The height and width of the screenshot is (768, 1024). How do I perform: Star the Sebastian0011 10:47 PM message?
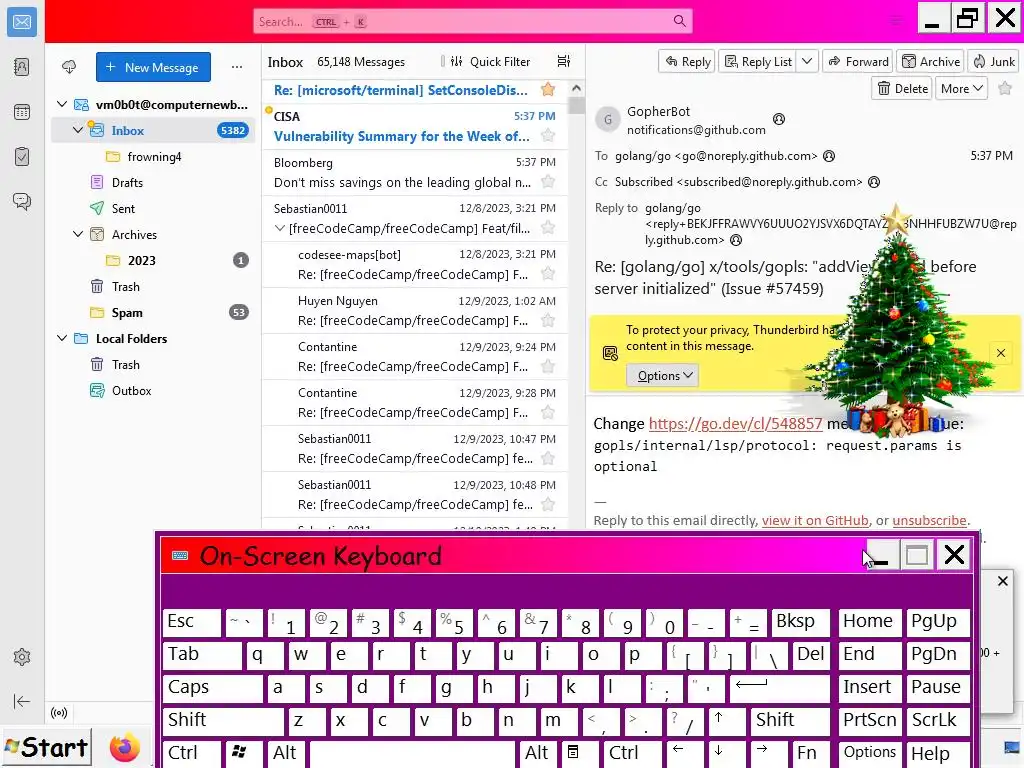point(548,458)
